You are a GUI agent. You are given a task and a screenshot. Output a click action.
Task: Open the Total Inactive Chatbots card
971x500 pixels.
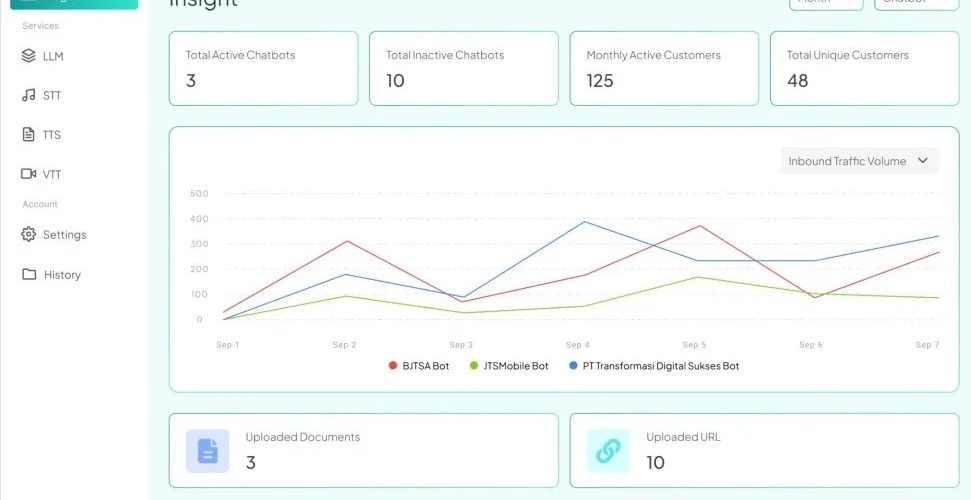pos(463,68)
